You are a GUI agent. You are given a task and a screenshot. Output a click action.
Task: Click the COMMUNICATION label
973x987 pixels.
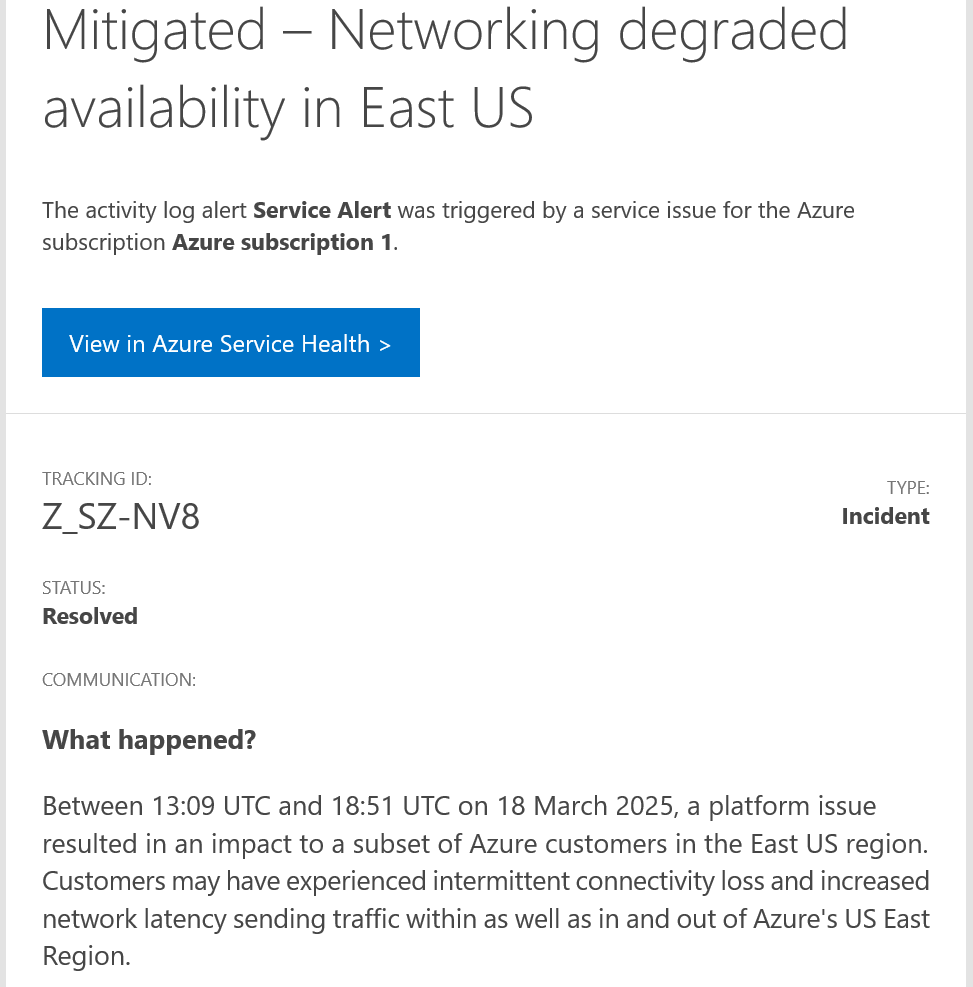tap(119, 680)
